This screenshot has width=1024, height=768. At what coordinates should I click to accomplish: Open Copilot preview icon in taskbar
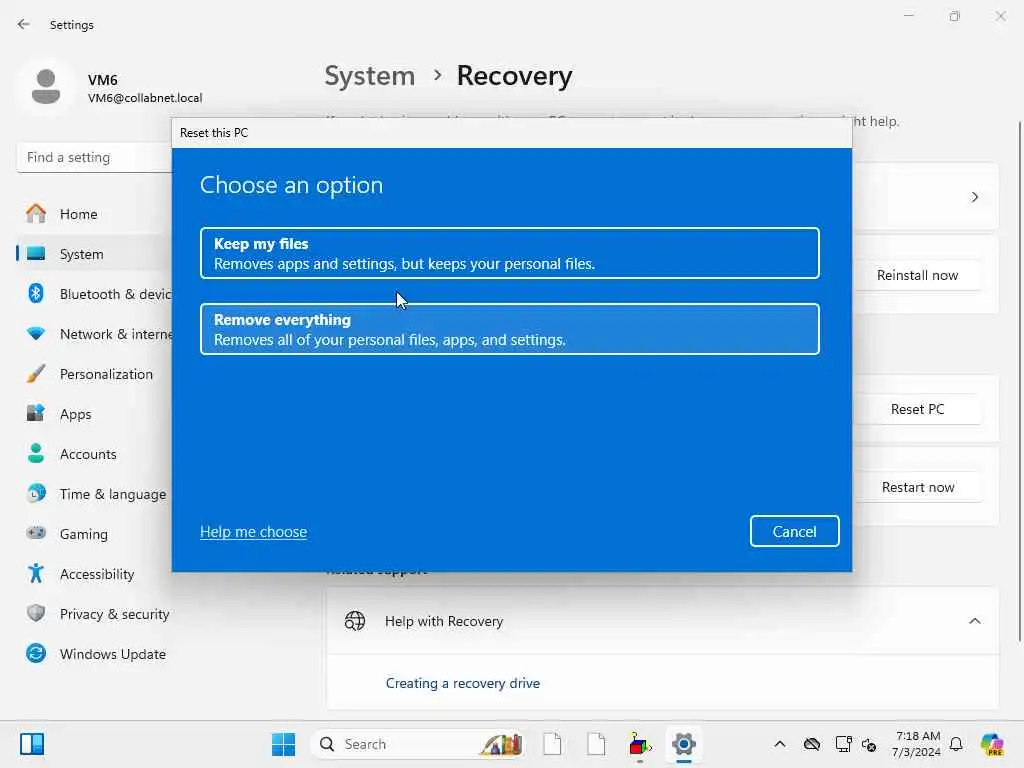point(992,744)
